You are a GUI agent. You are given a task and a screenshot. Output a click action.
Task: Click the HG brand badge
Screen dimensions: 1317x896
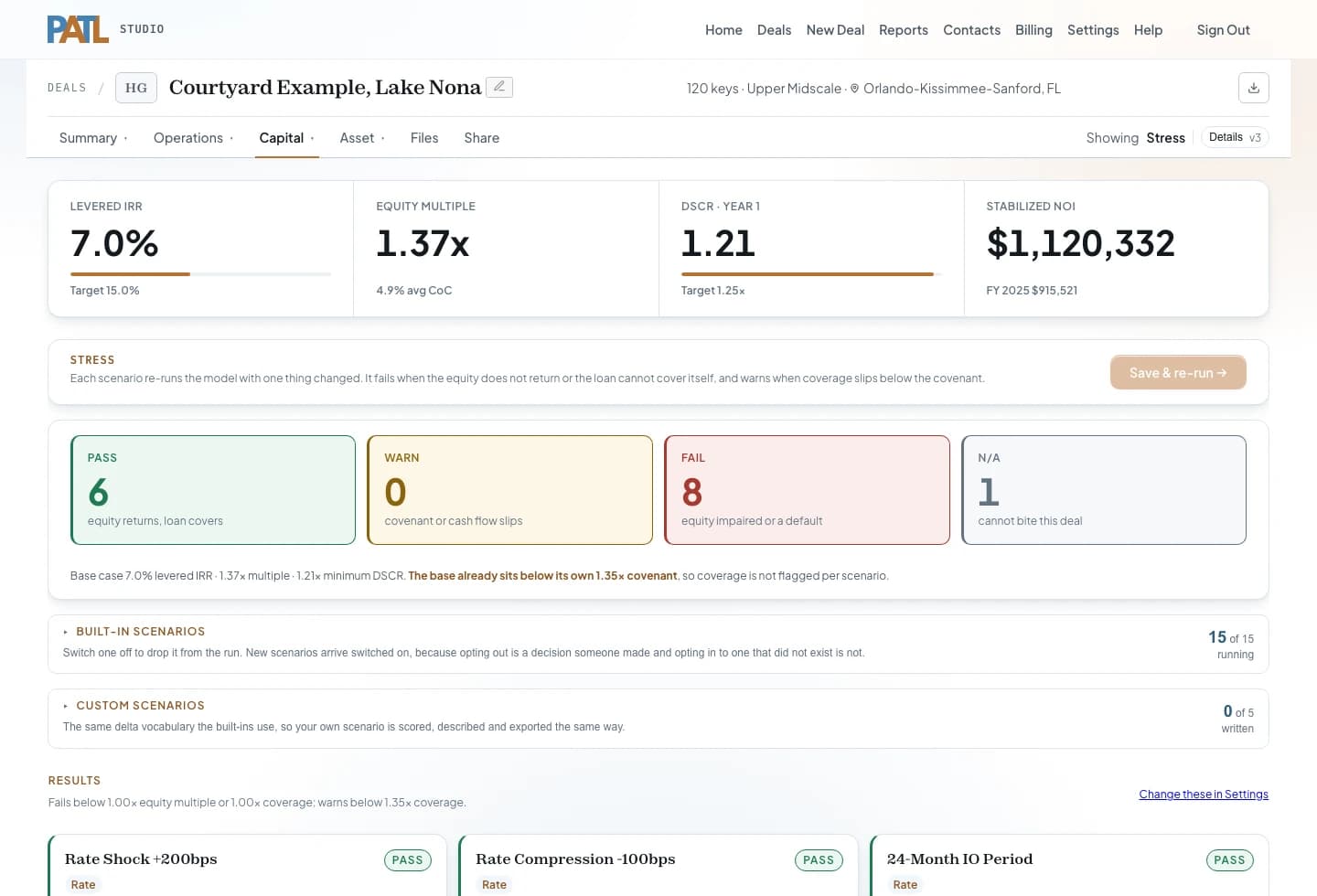(136, 88)
